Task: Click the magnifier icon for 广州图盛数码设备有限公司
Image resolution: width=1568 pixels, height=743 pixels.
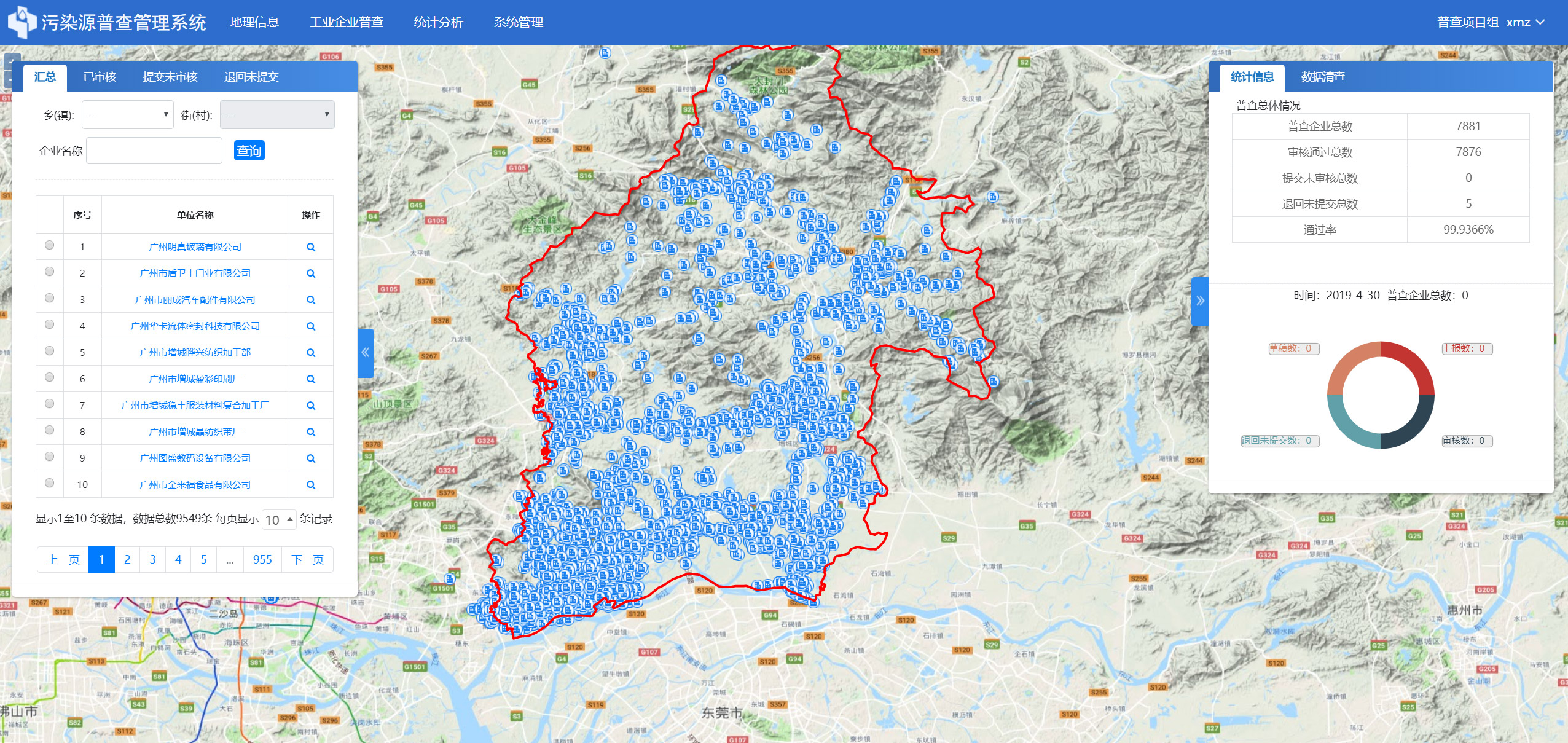Action: pos(311,458)
